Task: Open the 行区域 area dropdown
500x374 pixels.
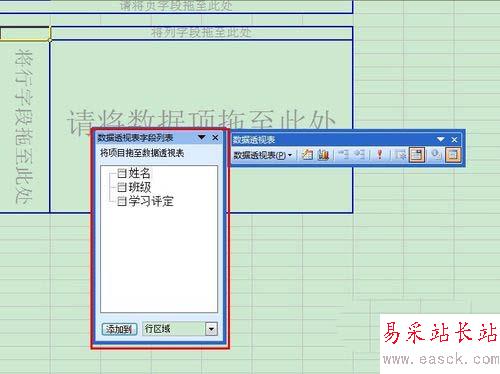Action: (211, 329)
